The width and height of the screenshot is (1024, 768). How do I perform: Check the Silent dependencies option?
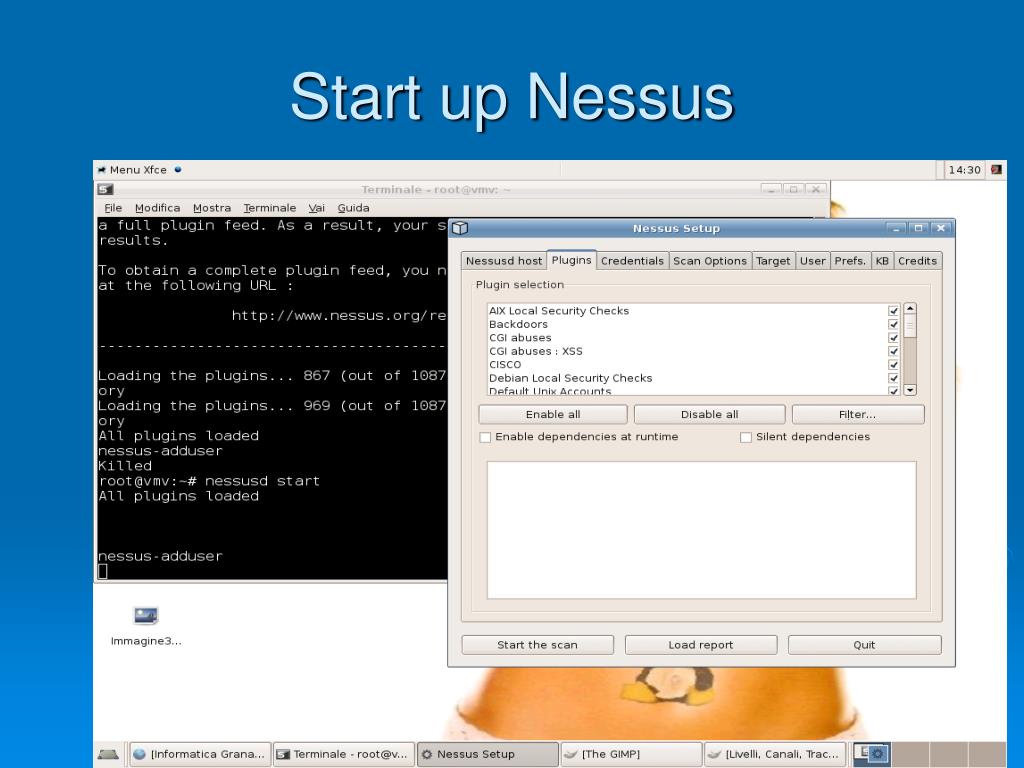click(x=746, y=438)
